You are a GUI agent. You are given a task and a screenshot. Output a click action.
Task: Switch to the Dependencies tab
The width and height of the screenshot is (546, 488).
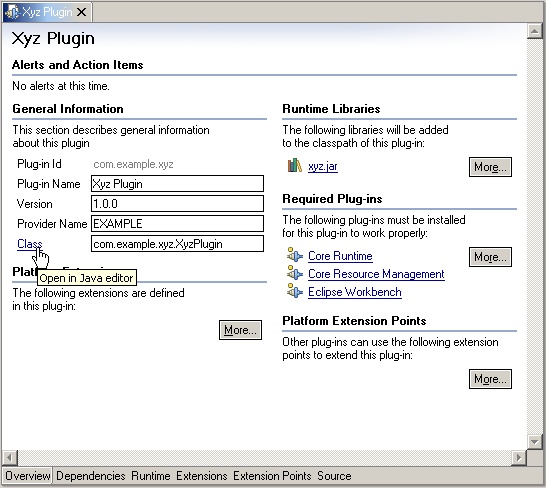[x=91, y=476]
